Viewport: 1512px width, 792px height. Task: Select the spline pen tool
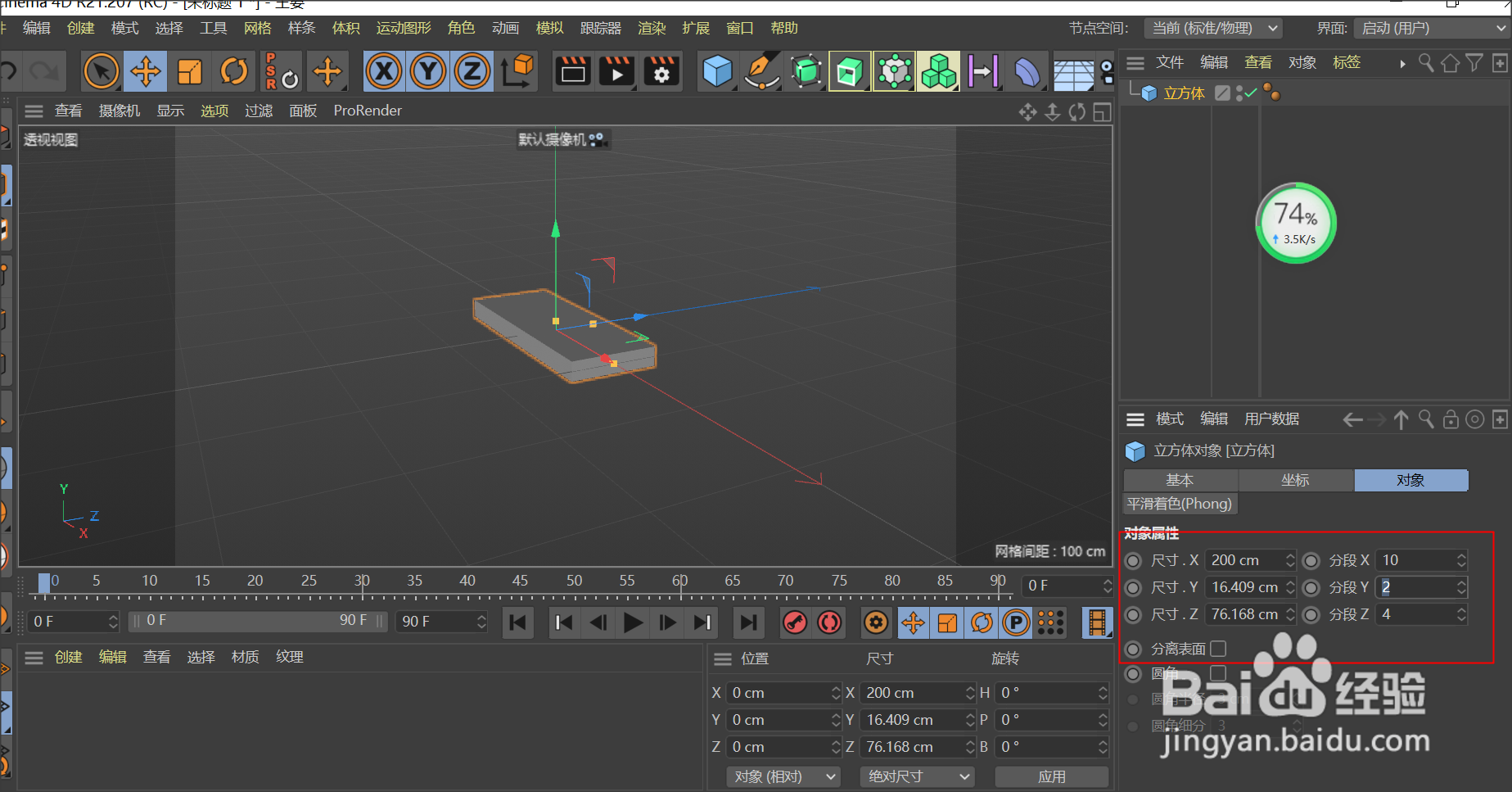(x=762, y=71)
